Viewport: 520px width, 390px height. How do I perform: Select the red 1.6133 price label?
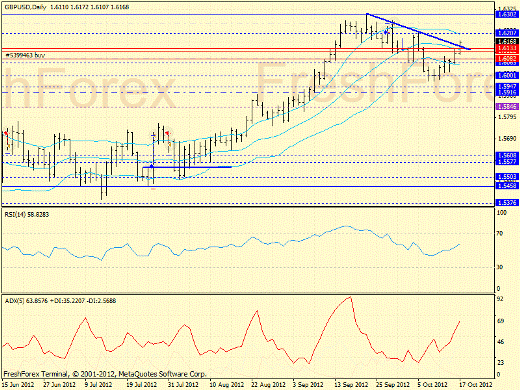click(x=507, y=49)
